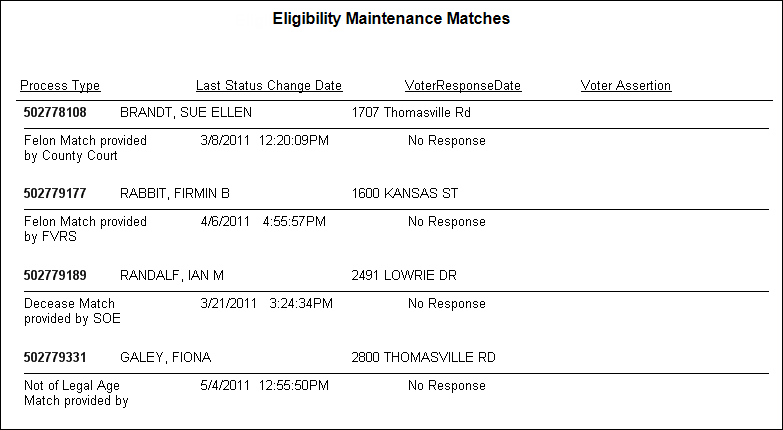Click Decease Match provided by SOE
Image resolution: width=783 pixels, height=430 pixels.
click(x=72, y=311)
